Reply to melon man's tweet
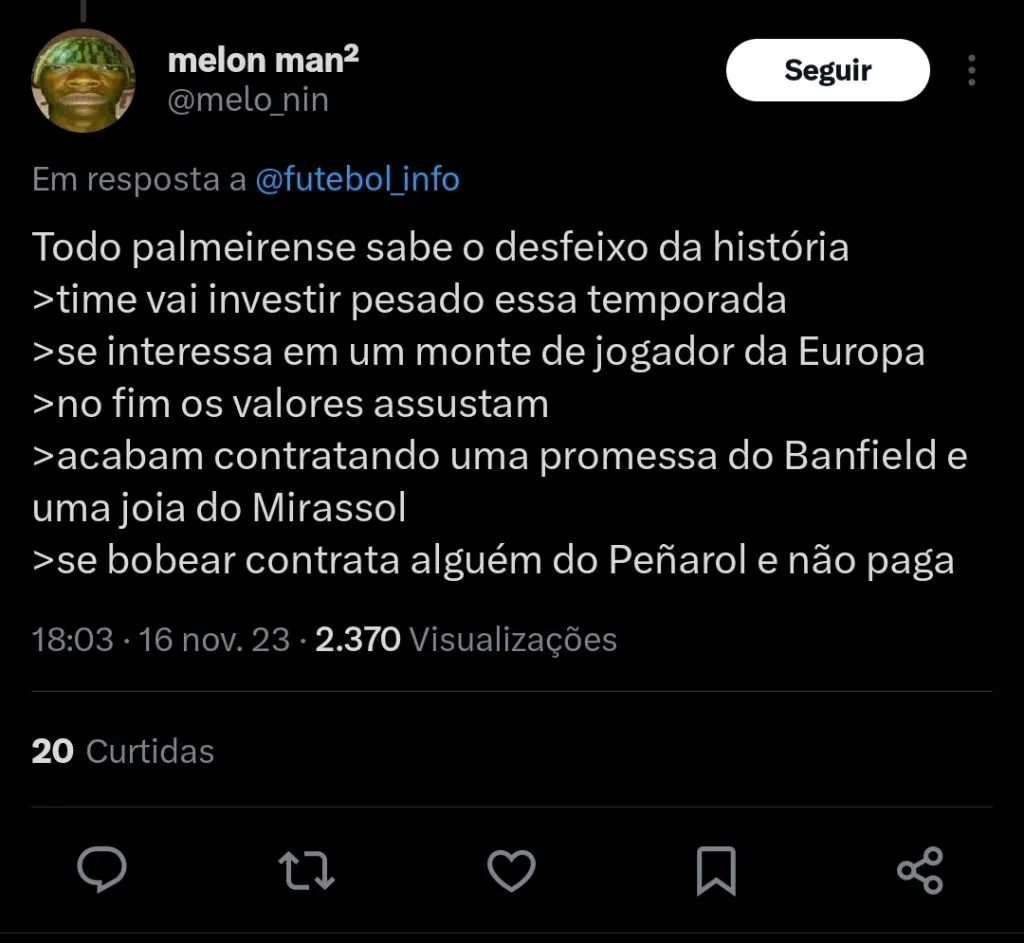The height and width of the screenshot is (943, 1024). pos(102,869)
